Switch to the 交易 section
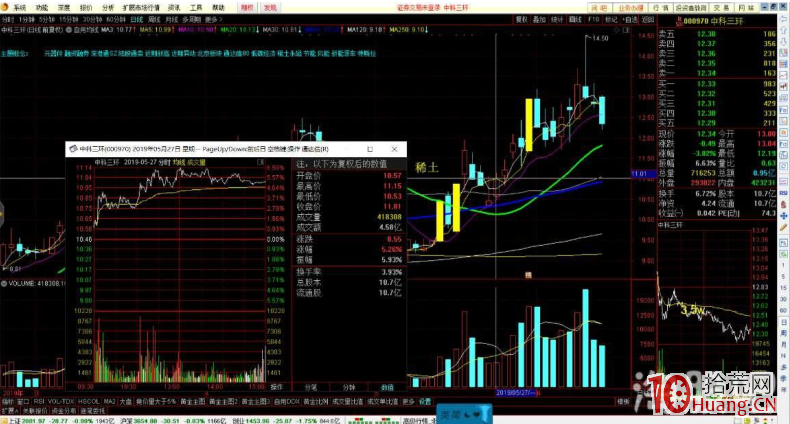Viewport: 790px width, 424px height. click(x=720, y=8)
